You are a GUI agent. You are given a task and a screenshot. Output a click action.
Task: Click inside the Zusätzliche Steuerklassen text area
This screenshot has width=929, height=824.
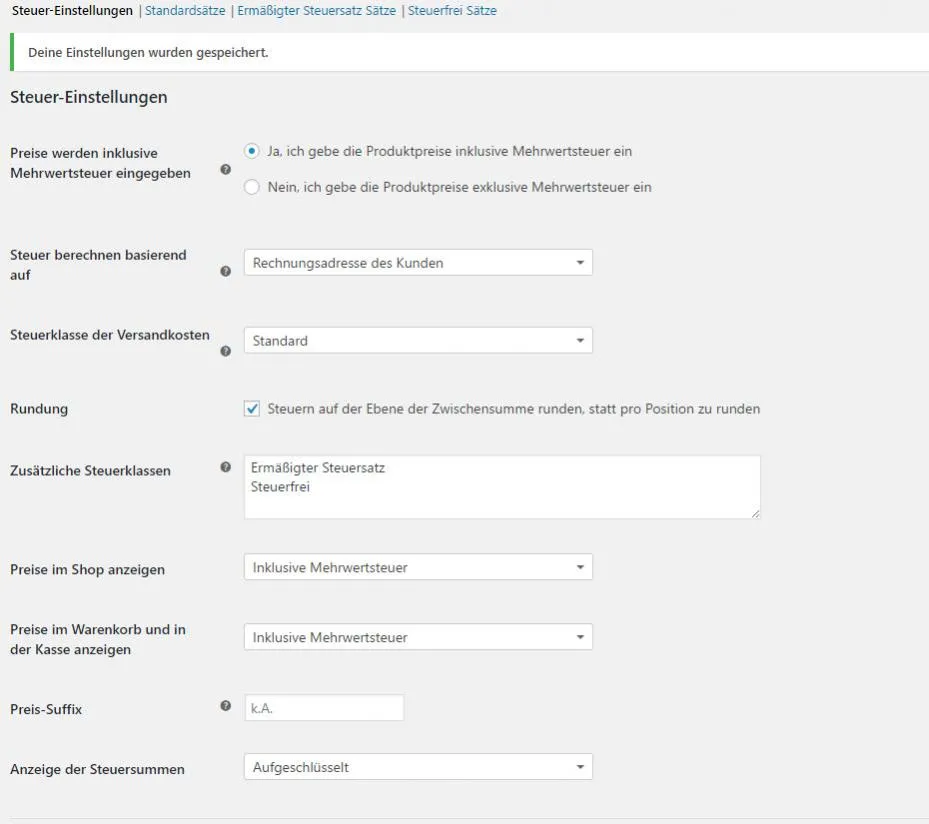pyautogui.click(x=502, y=487)
